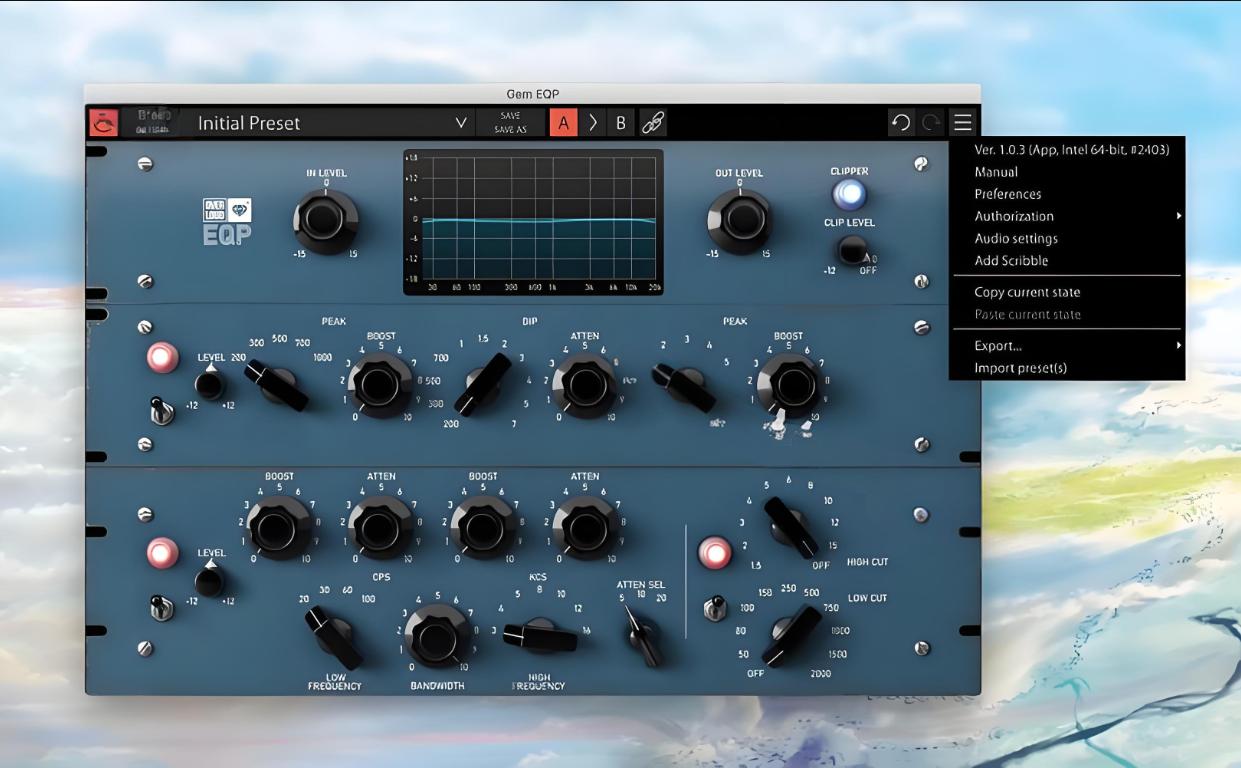Select the B comparison slot
Viewport: 1241px width, 768px height.
point(621,123)
